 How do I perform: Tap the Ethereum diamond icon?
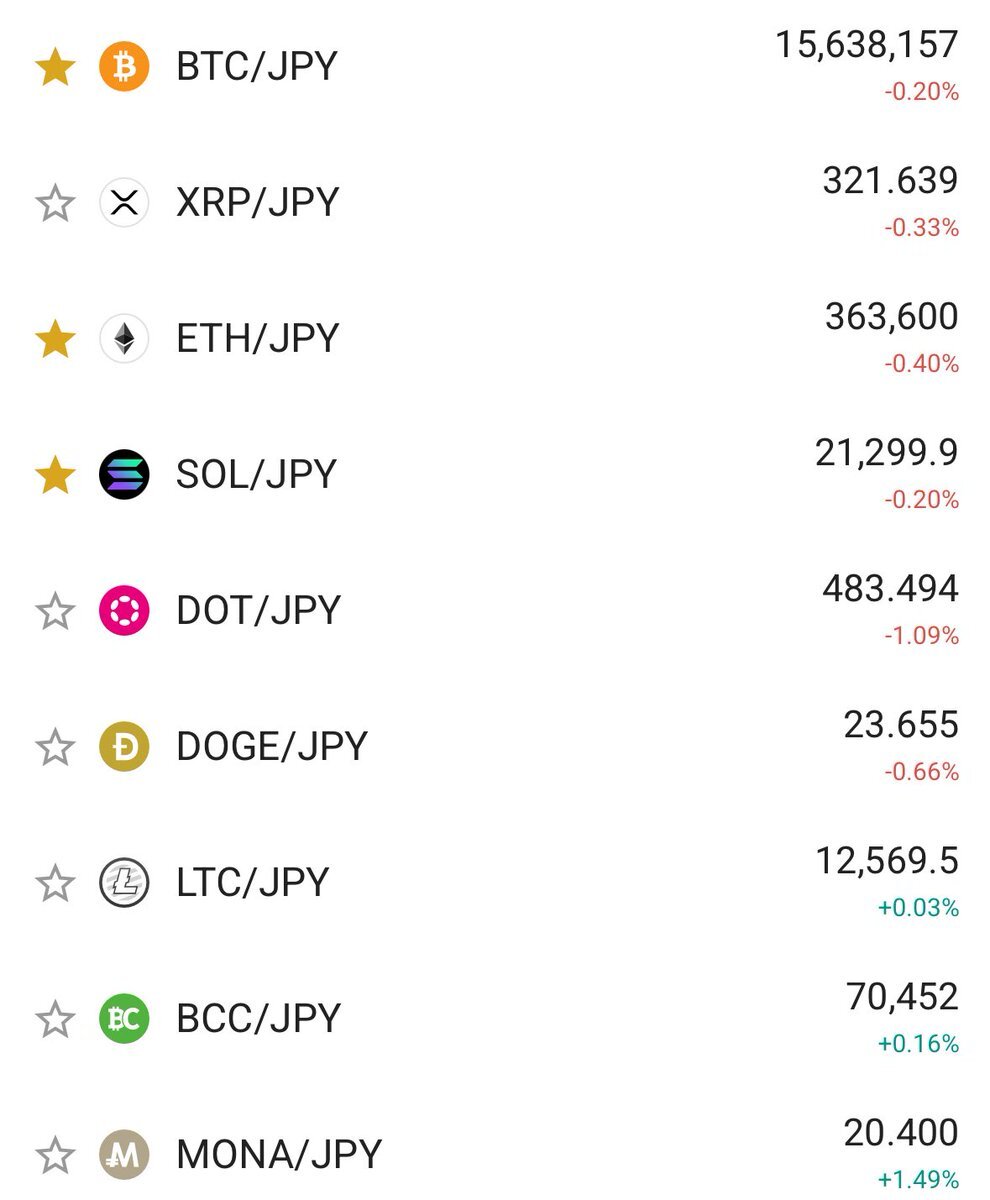tap(124, 339)
